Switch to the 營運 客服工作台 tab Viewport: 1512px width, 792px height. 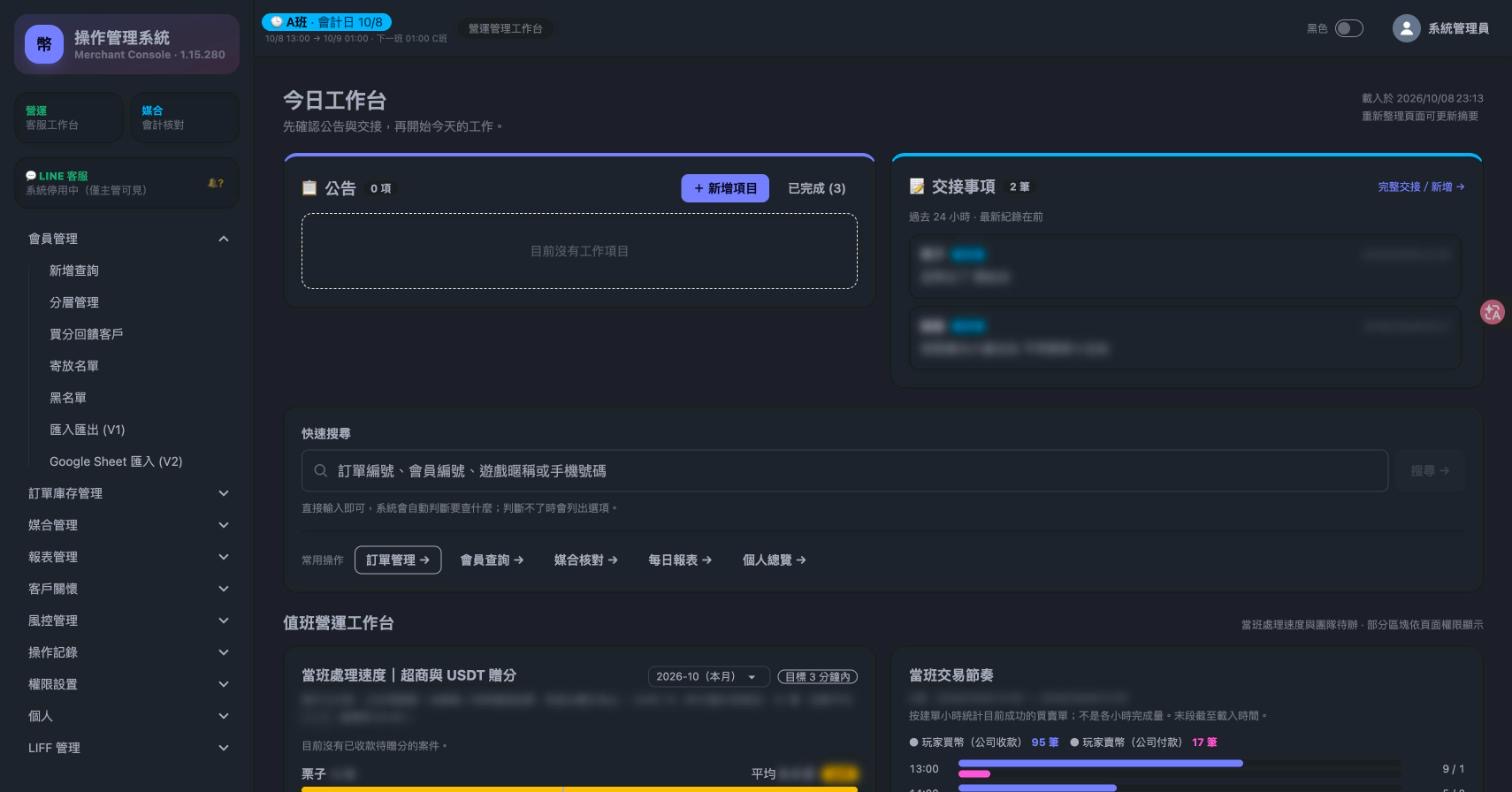point(69,118)
